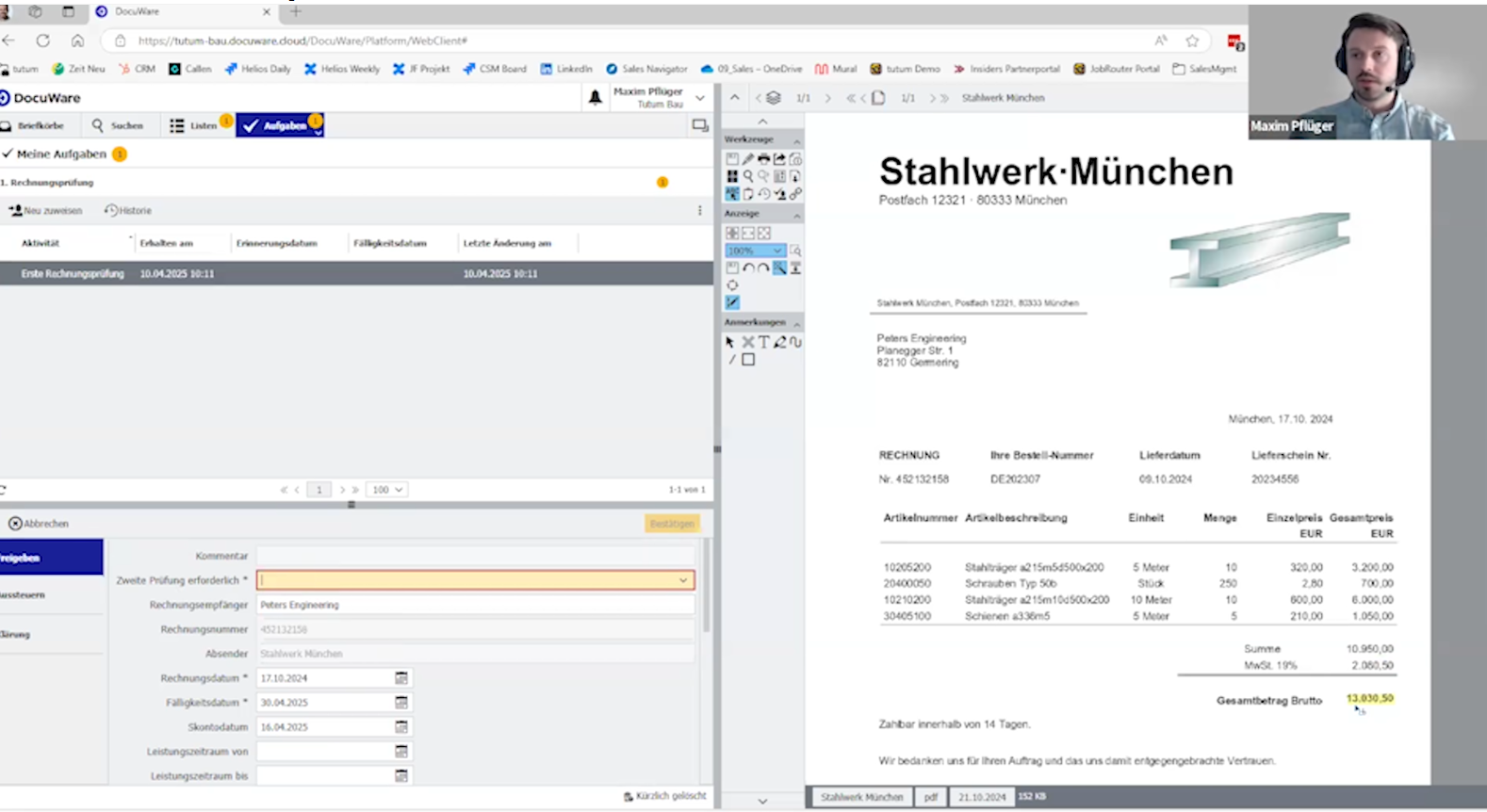Open the Suchen tab
Viewport: 1487px width, 812px height.
point(118,125)
